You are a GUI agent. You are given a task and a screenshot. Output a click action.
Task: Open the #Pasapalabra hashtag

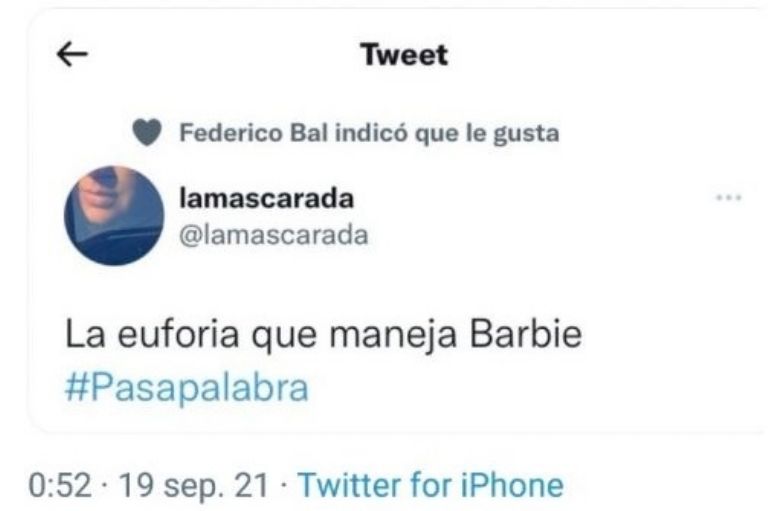187,388
